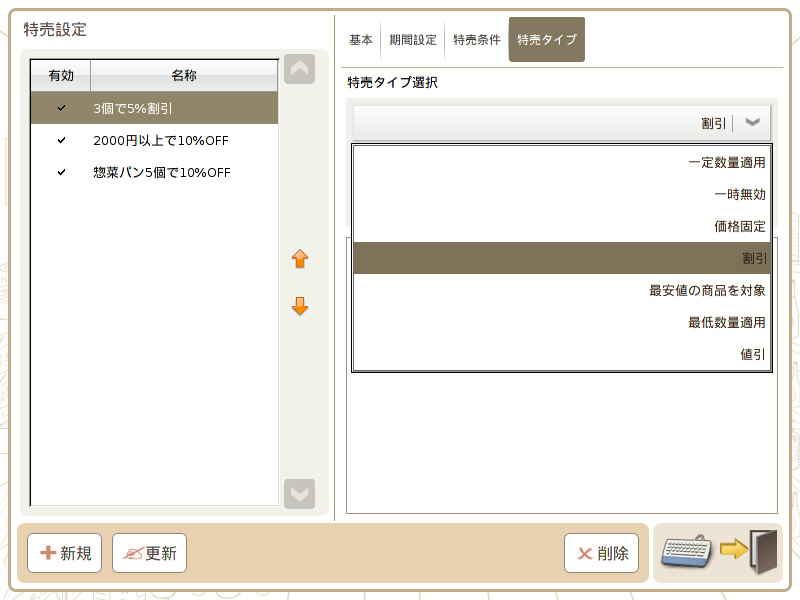Click the 新規 button
This screenshot has width=800, height=600.
[65, 553]
